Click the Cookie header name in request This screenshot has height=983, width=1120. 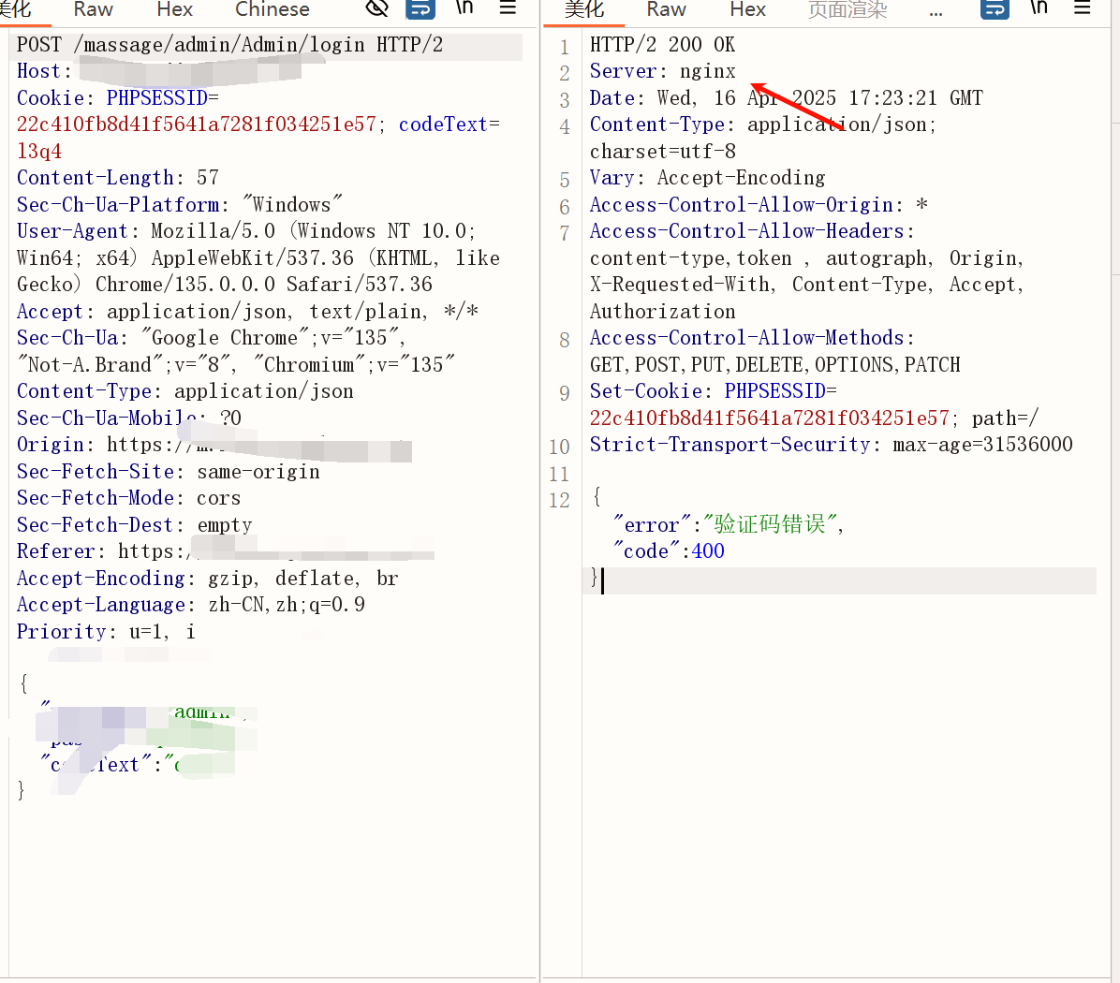(x=55, y=99)
